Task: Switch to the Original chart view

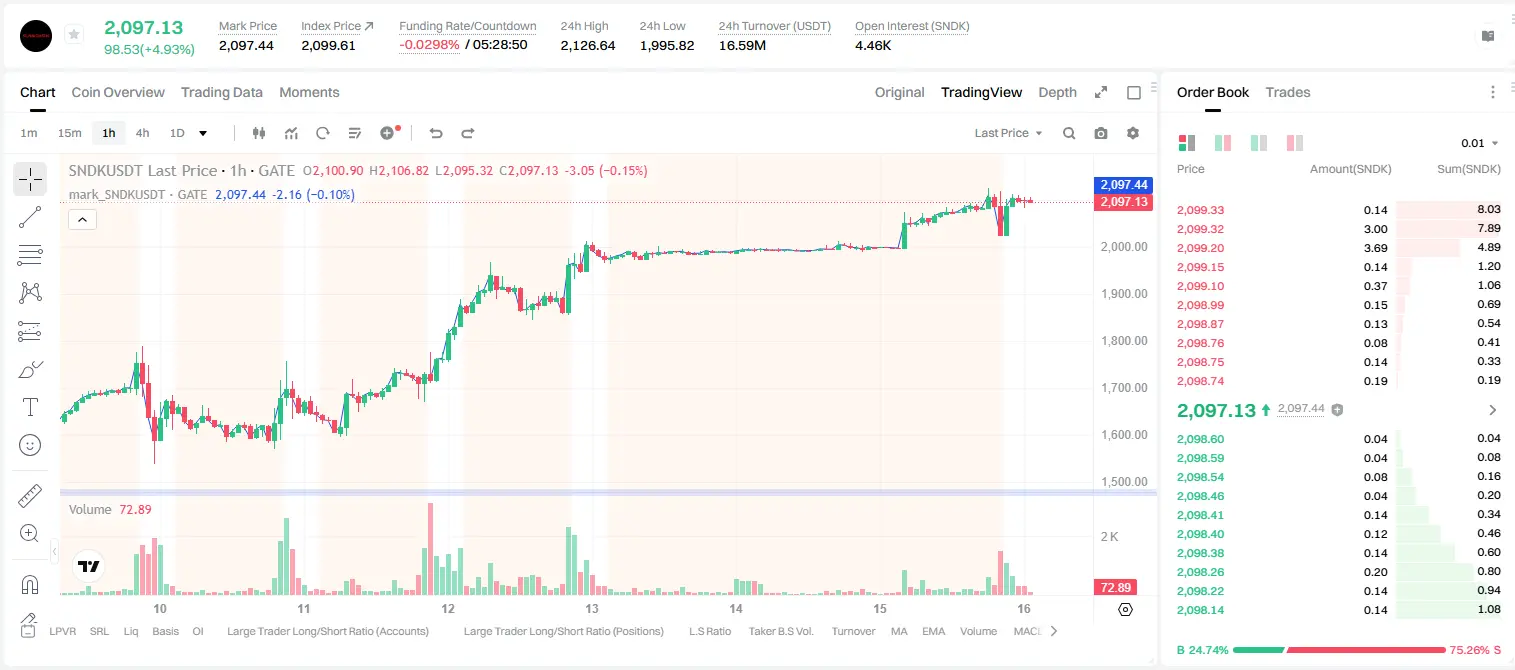Action: 900,92
